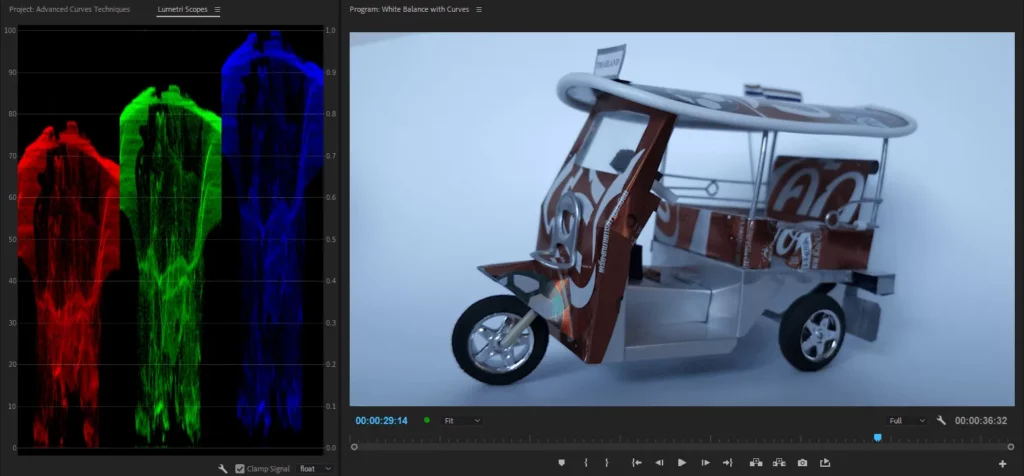Viewport: 1024px width, 476px height.
Task: Add a marker in Program monitor
Action: click(x=562, y=462)
